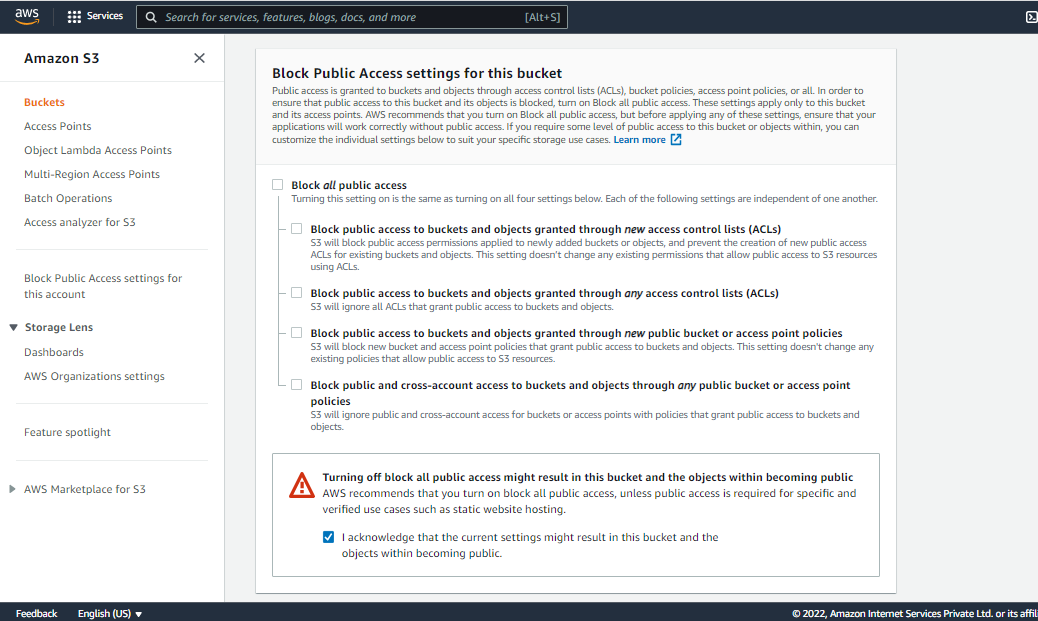Screen dimensions: 1038x621
Task: Uncheck the acknowledge public settings checkbox
Action: [x=328, y=537]
